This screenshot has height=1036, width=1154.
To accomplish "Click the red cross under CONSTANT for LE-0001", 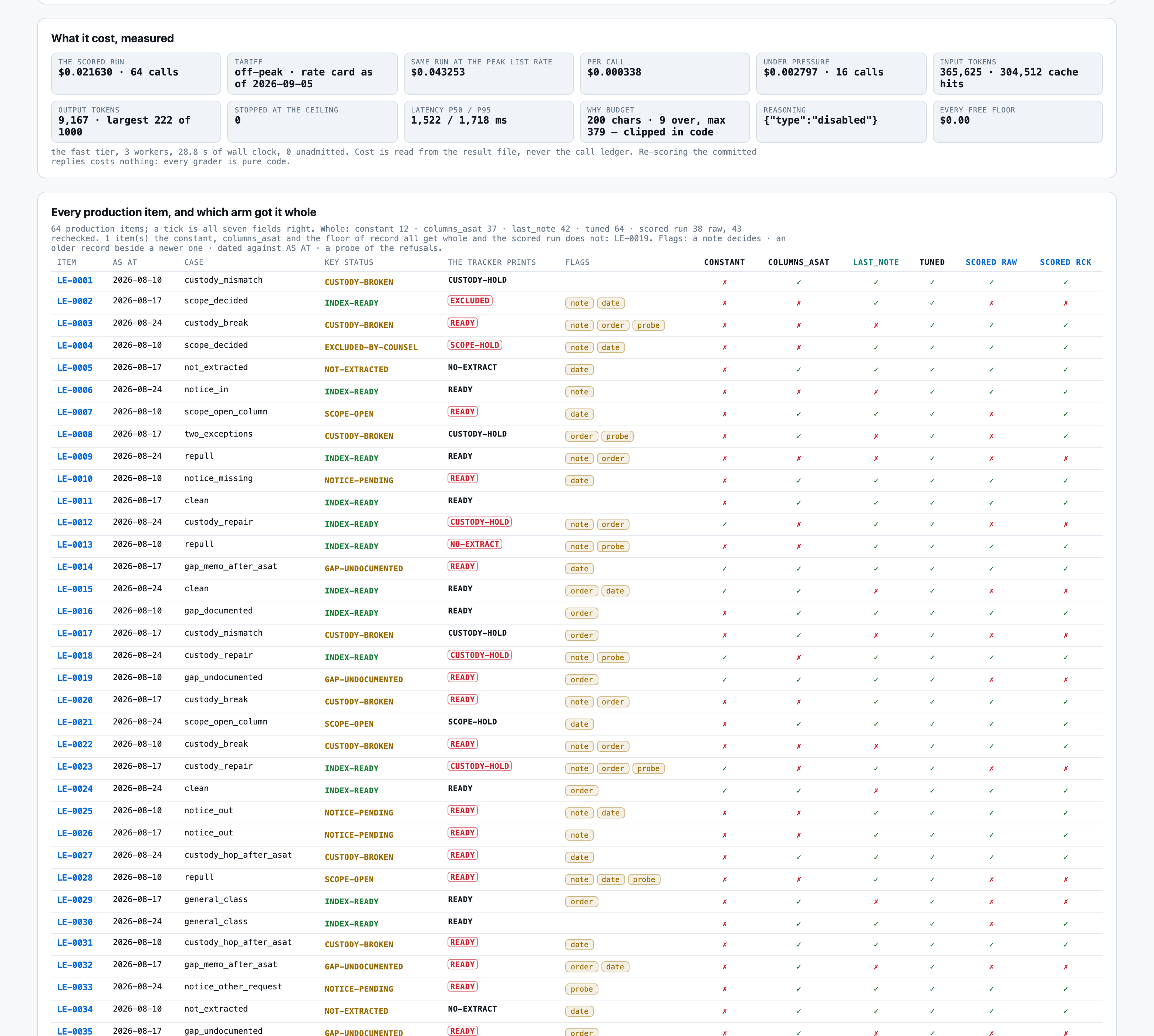I will pos(724,282).
